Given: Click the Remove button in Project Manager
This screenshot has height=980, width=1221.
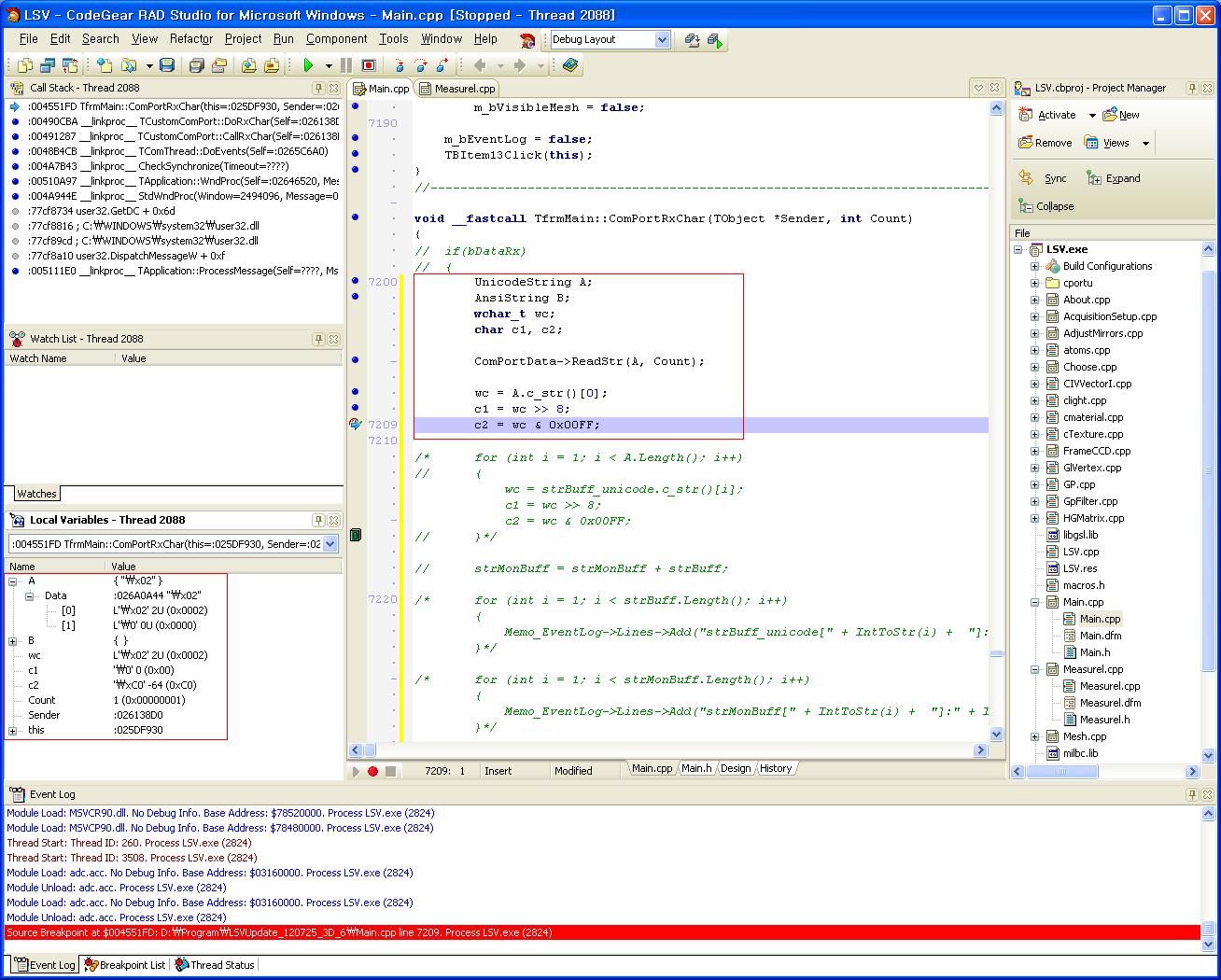Looking at the screenshot, I should (1045, 143).
